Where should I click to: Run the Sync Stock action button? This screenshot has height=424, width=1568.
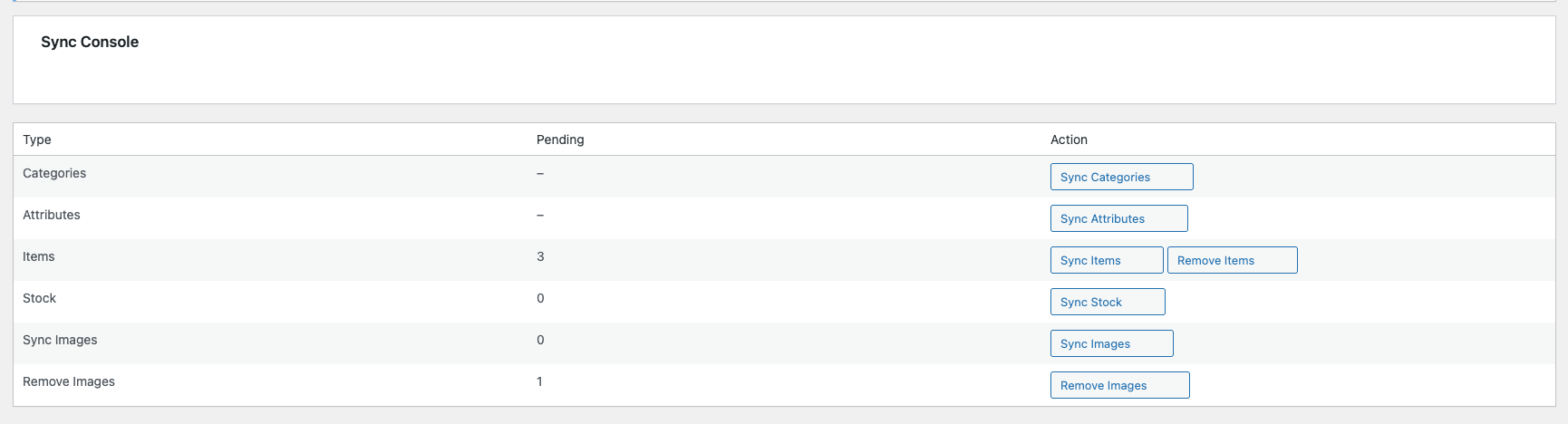[x=1107, y=302]
